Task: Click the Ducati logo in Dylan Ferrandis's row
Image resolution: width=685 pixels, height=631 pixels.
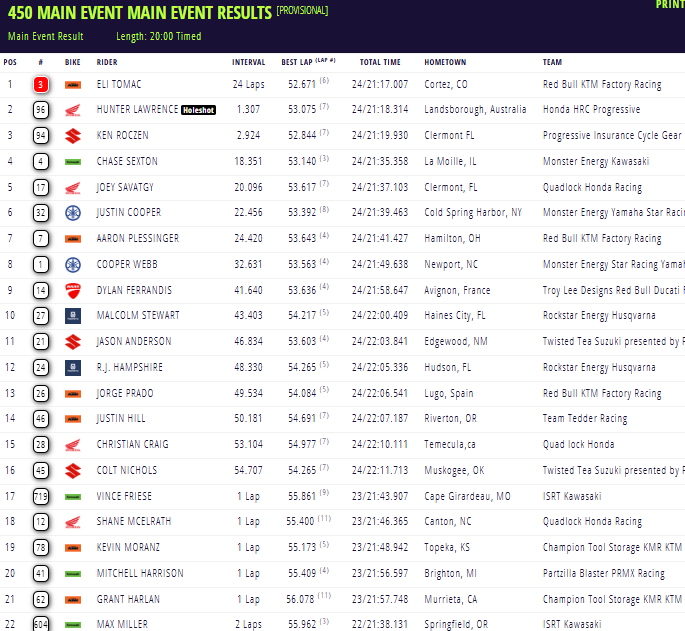Action: point(73,291)
